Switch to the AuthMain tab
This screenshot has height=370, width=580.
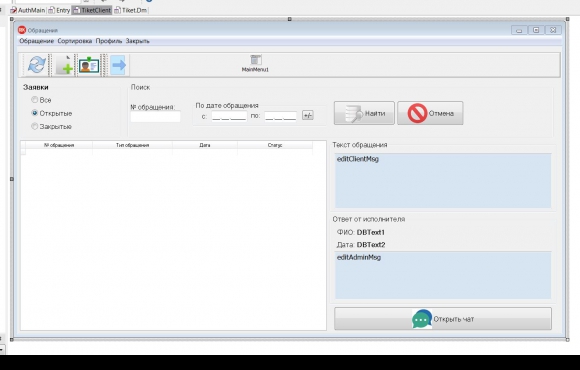[28, 10]
